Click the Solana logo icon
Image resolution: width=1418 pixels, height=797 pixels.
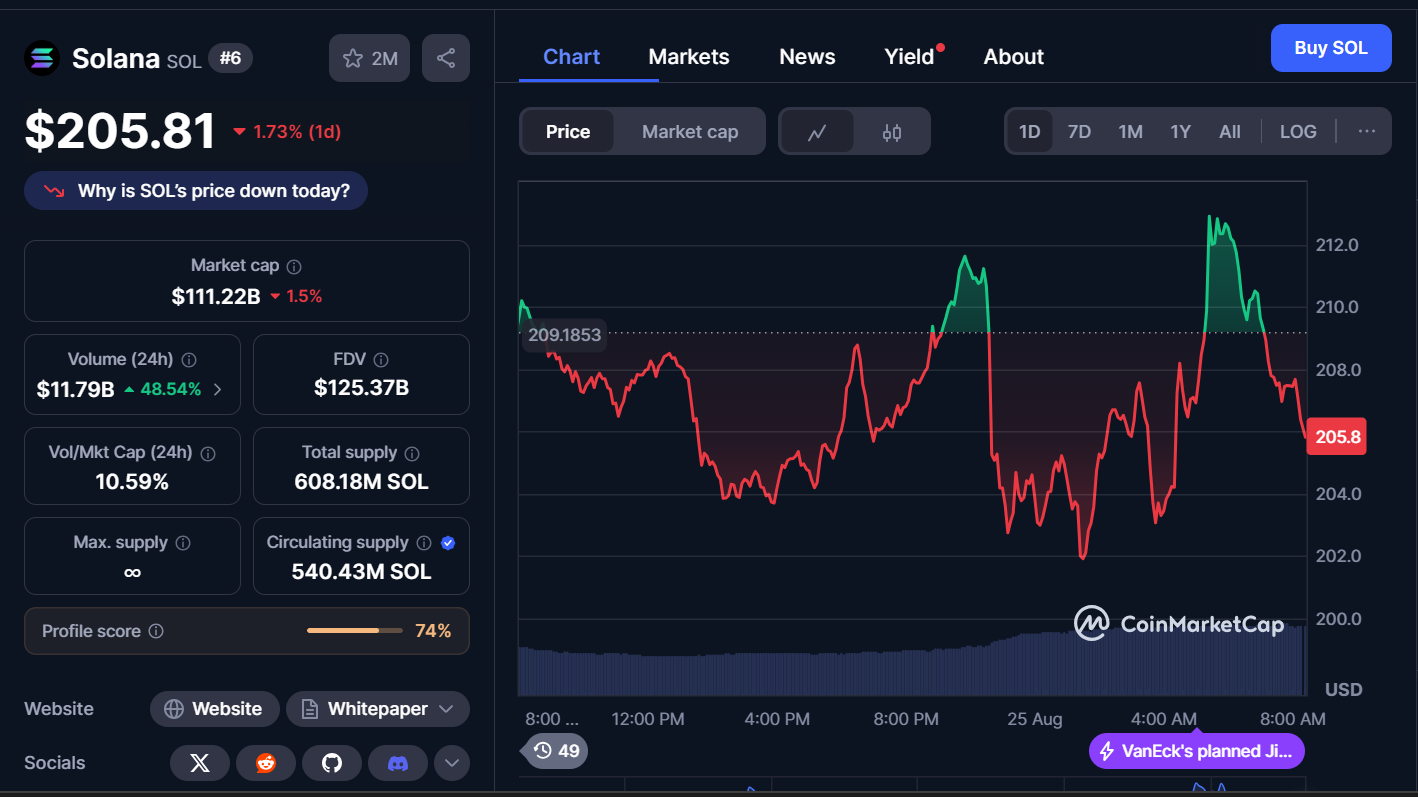click(x=42, y=58)
